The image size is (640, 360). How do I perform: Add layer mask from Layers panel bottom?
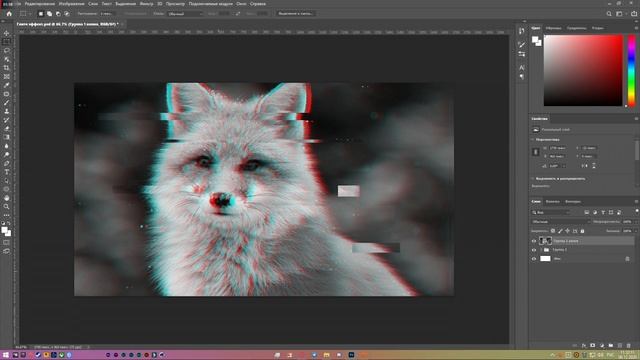click(x=593, y=346)
